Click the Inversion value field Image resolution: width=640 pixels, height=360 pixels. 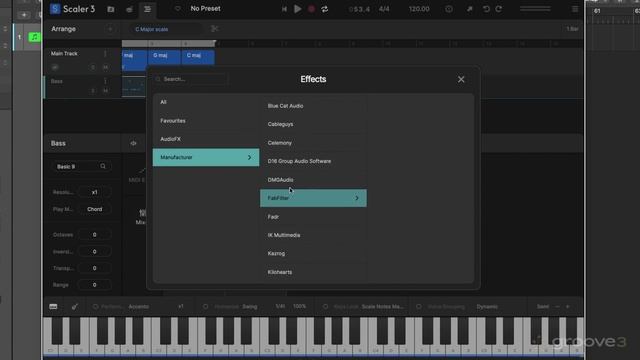(94, 252)
